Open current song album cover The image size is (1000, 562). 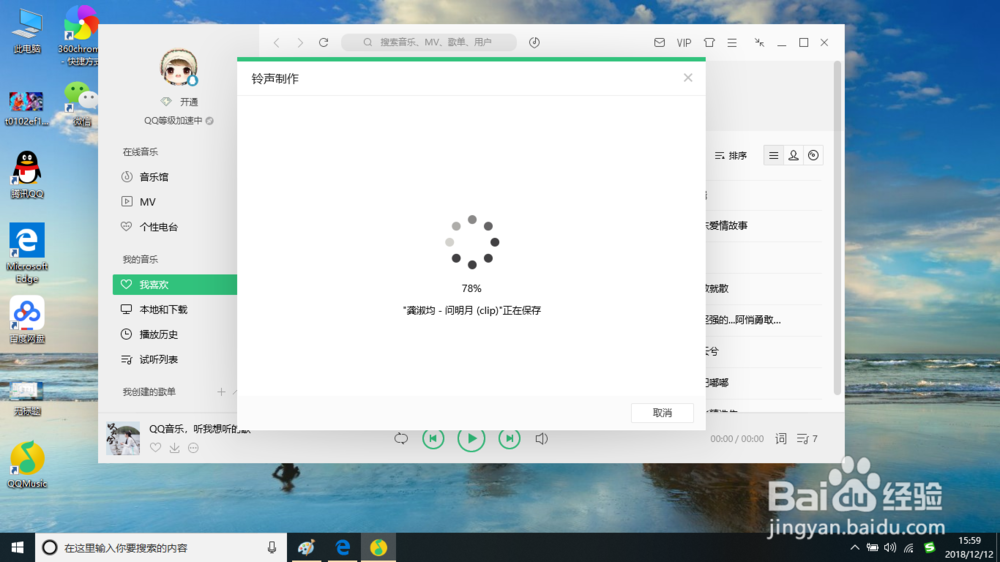(123, 438)
